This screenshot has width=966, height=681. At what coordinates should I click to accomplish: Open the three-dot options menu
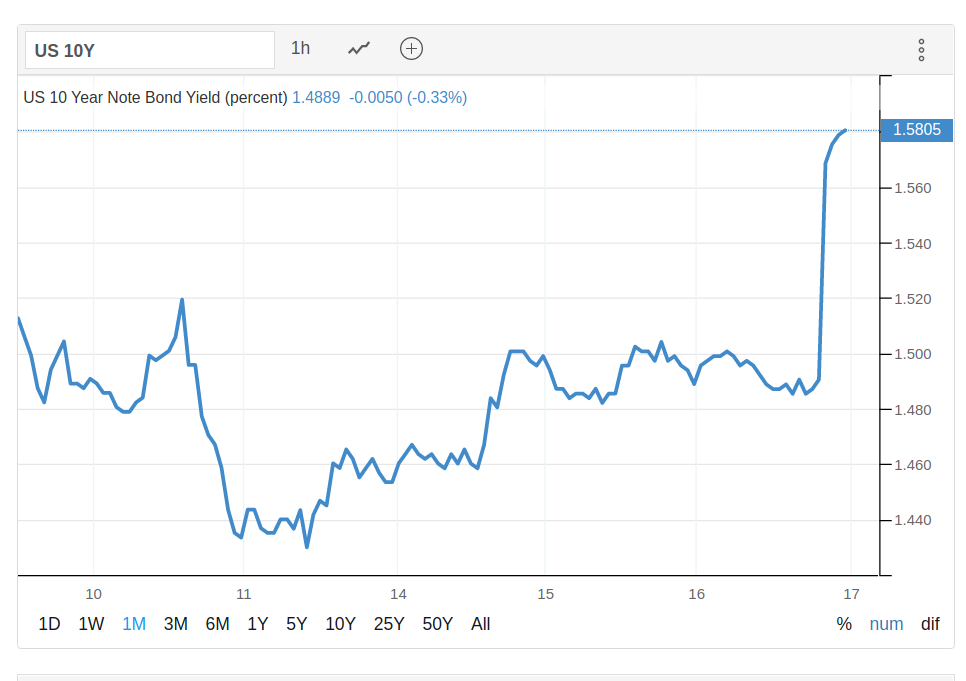pyautogui.click(x=921, y=50)
